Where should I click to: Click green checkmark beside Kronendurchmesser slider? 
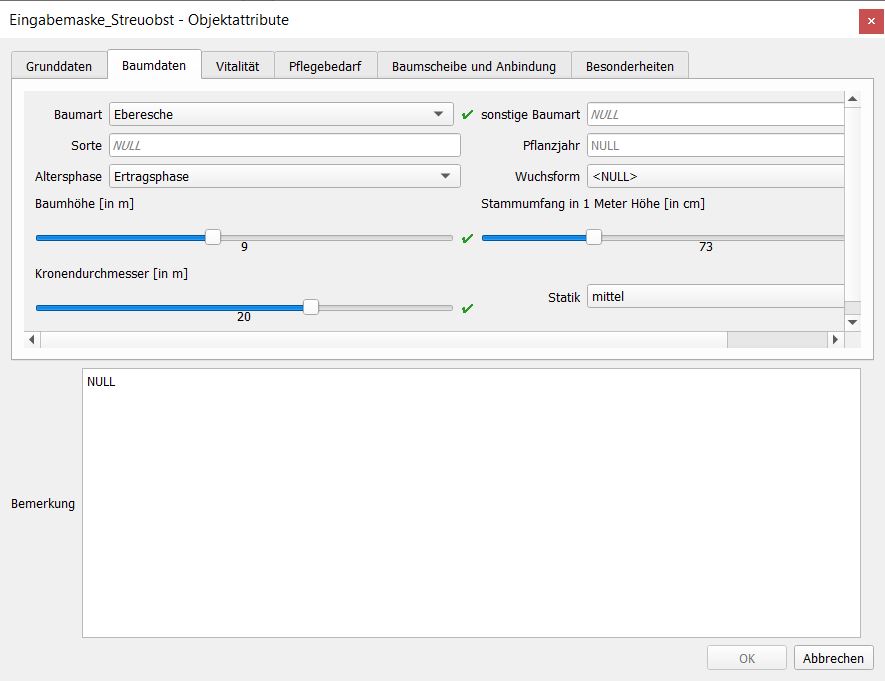pyautogui.click(x=467, y=308)
